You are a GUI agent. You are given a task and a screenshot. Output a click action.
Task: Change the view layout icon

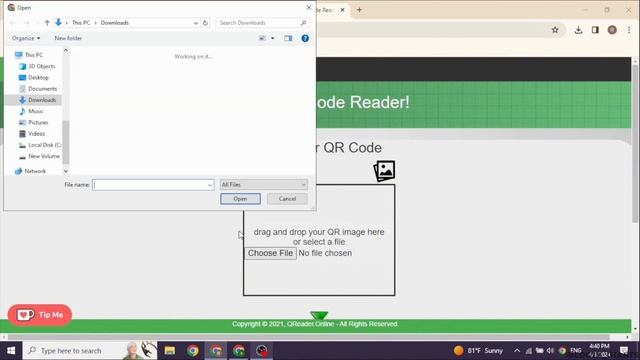tap(262, 38)
